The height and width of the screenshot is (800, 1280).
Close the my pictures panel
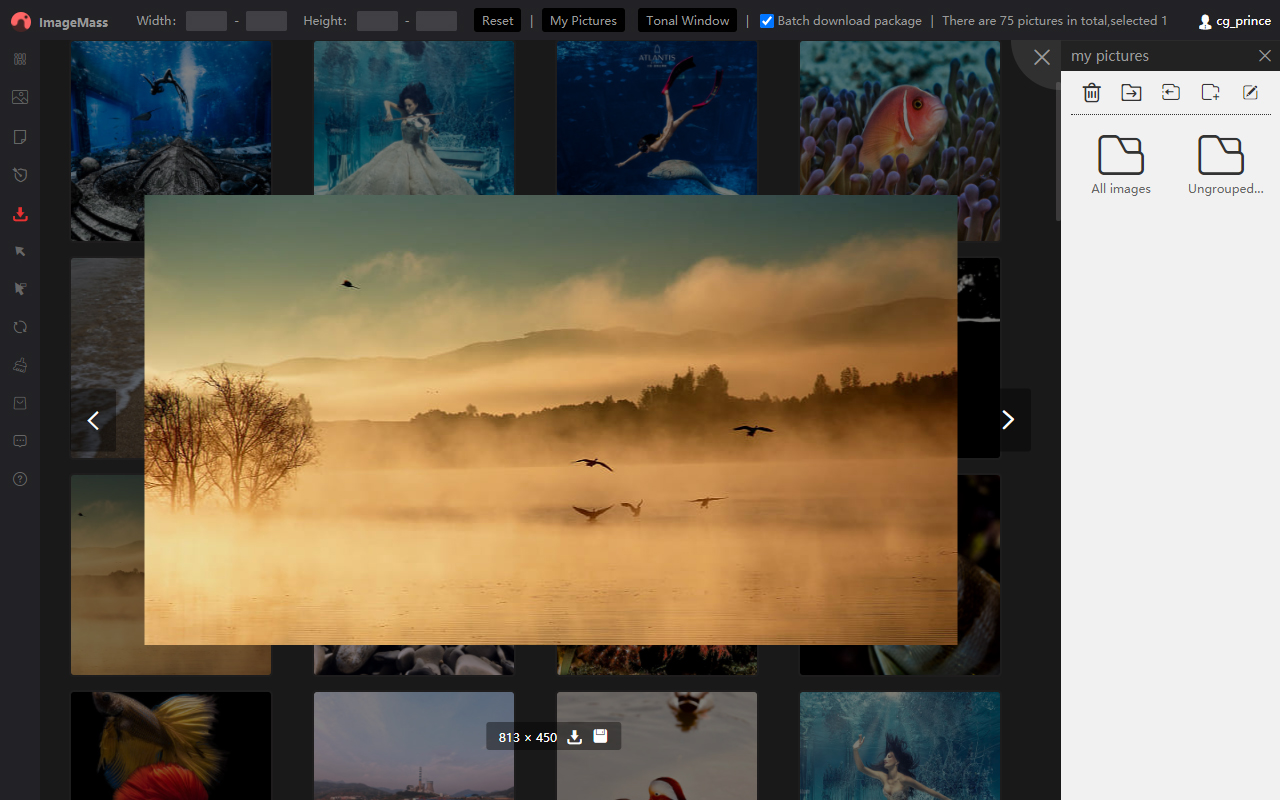(1264, 56)
